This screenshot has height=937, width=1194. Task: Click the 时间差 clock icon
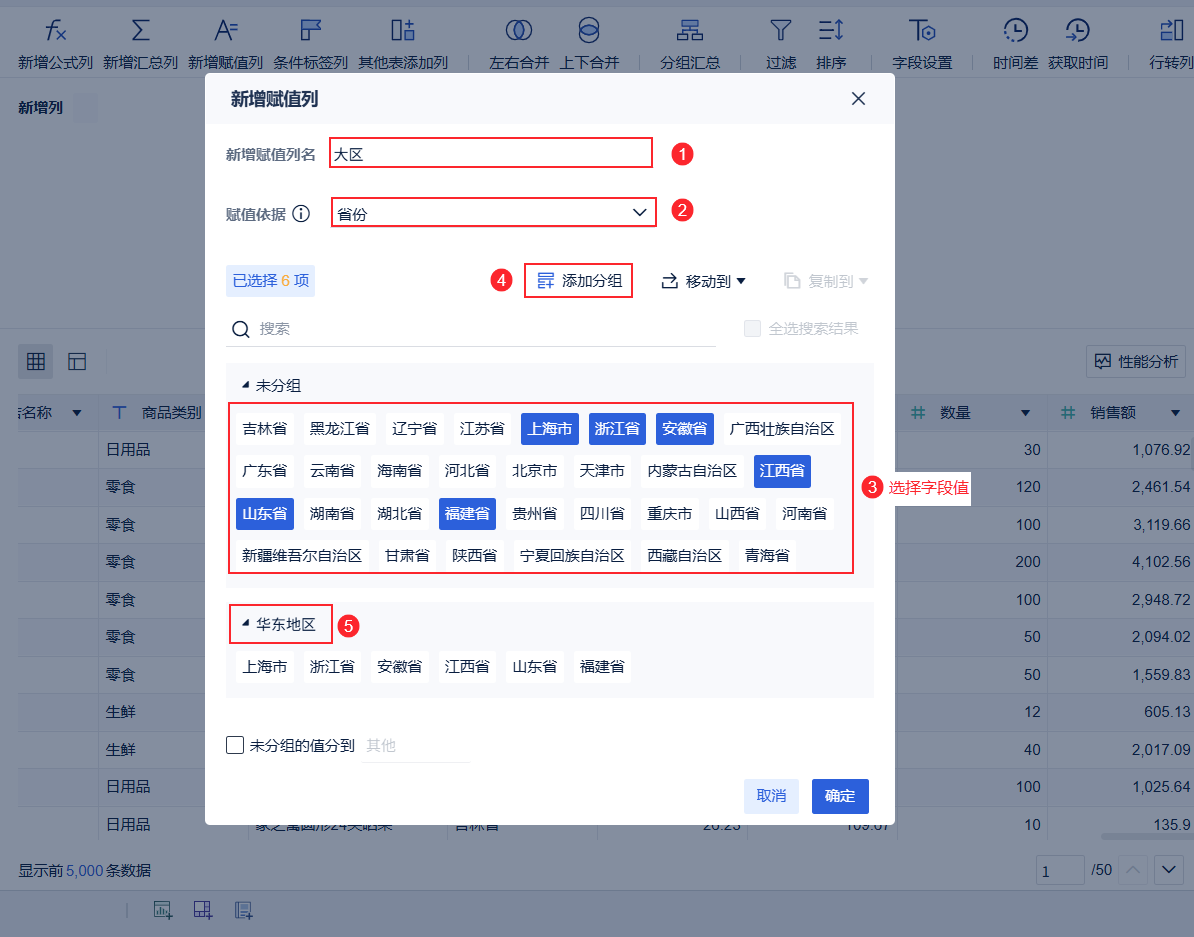[1016, 31]
